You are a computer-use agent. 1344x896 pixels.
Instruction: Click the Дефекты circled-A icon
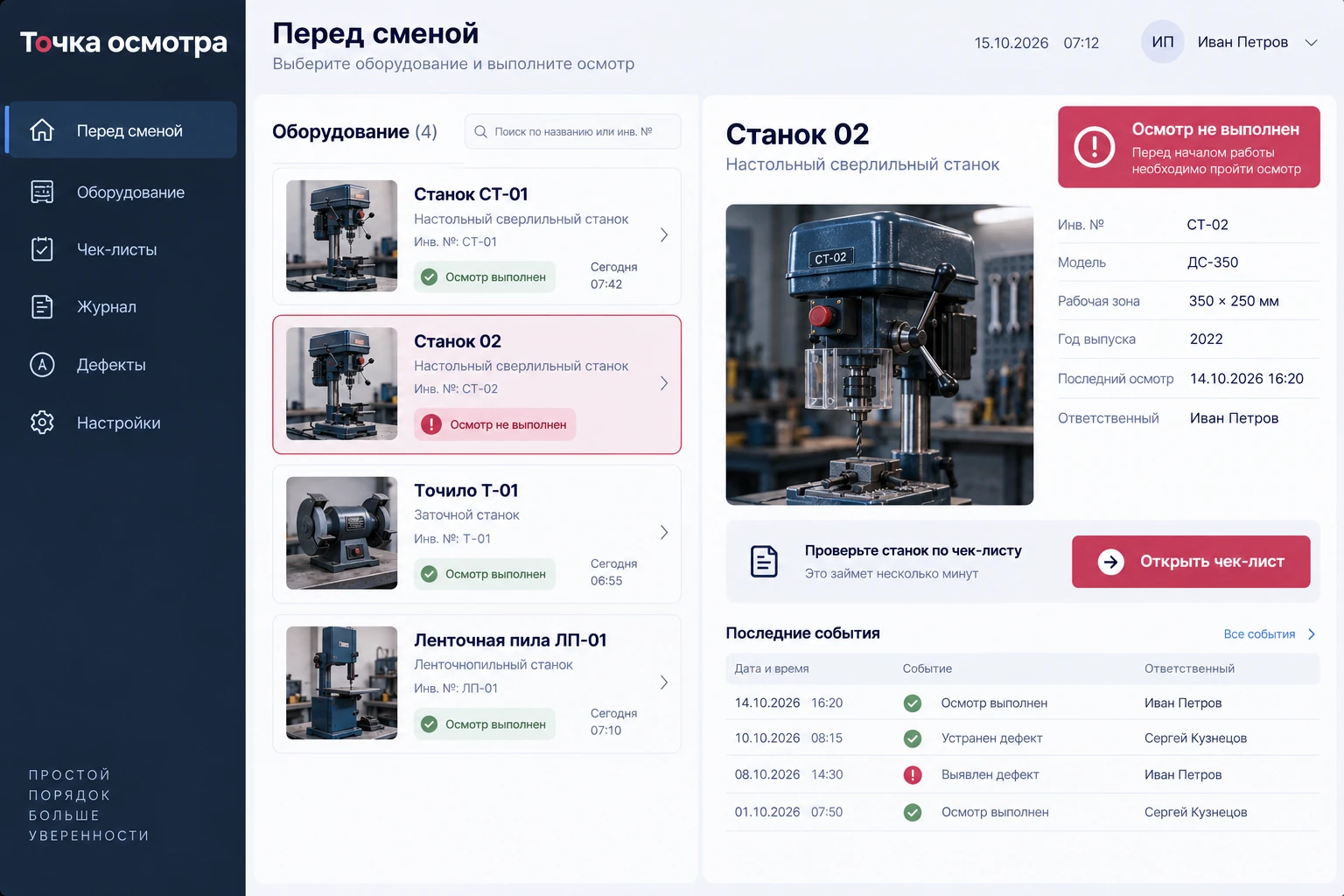[42, 365]
